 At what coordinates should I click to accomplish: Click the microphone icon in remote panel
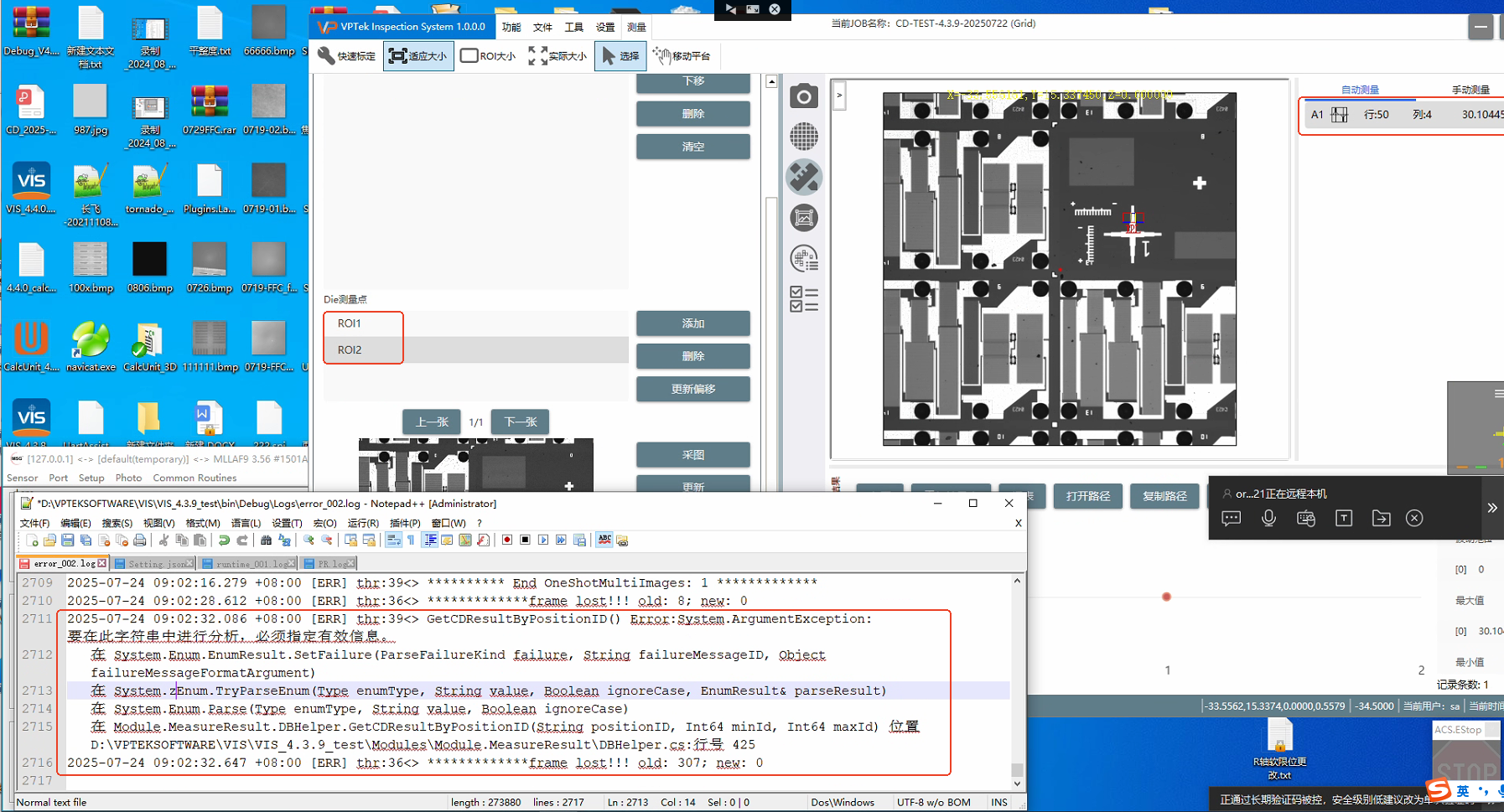click(1268, 519)
